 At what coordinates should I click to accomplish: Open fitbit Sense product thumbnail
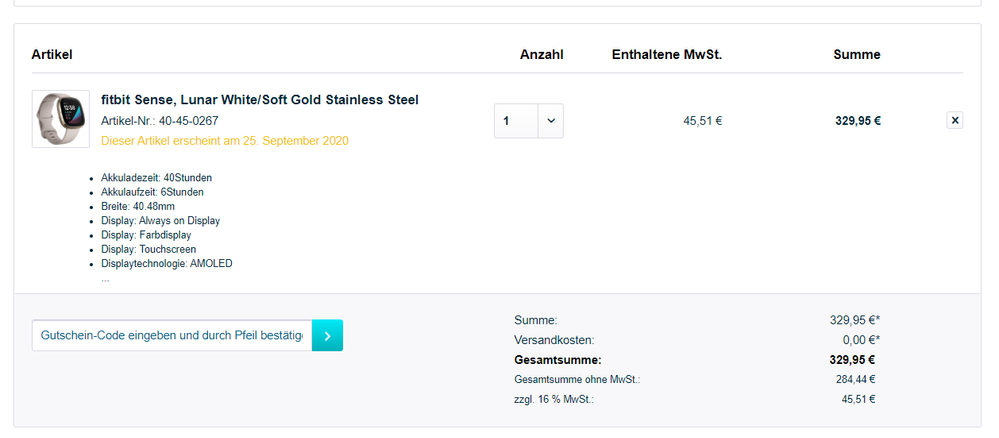(61, 119)
